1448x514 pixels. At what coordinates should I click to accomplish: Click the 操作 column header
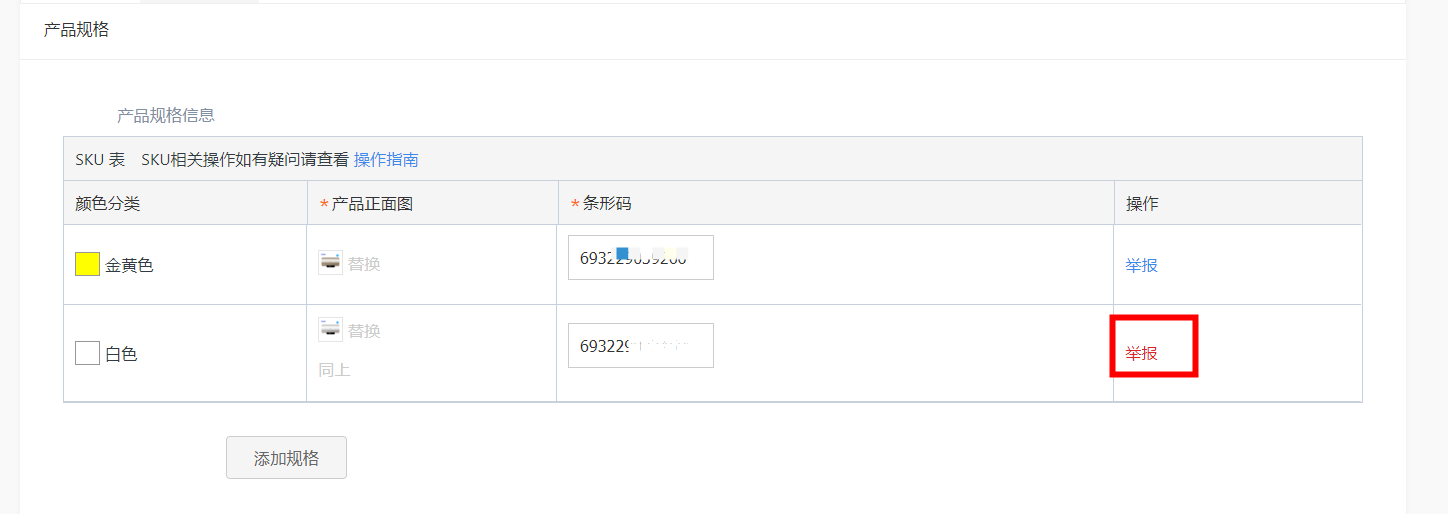1142,204
